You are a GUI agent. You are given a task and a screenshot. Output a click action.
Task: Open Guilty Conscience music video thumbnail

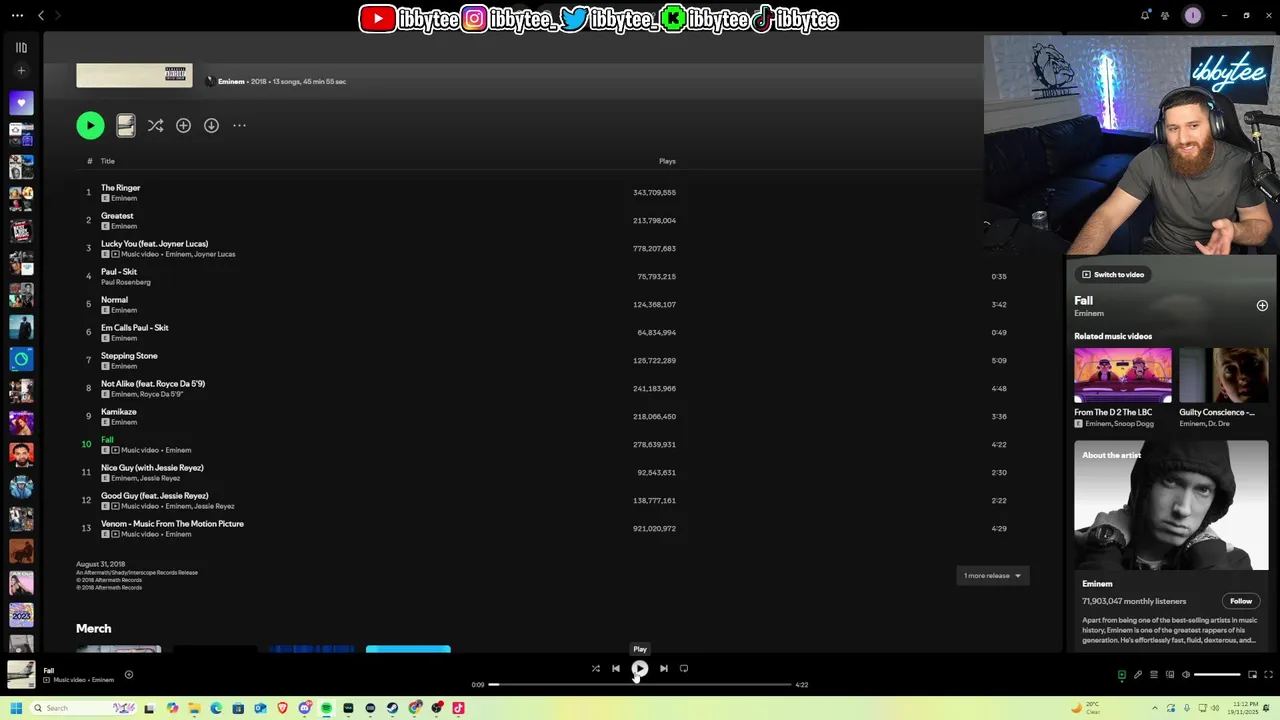(x=1224, y=375)
